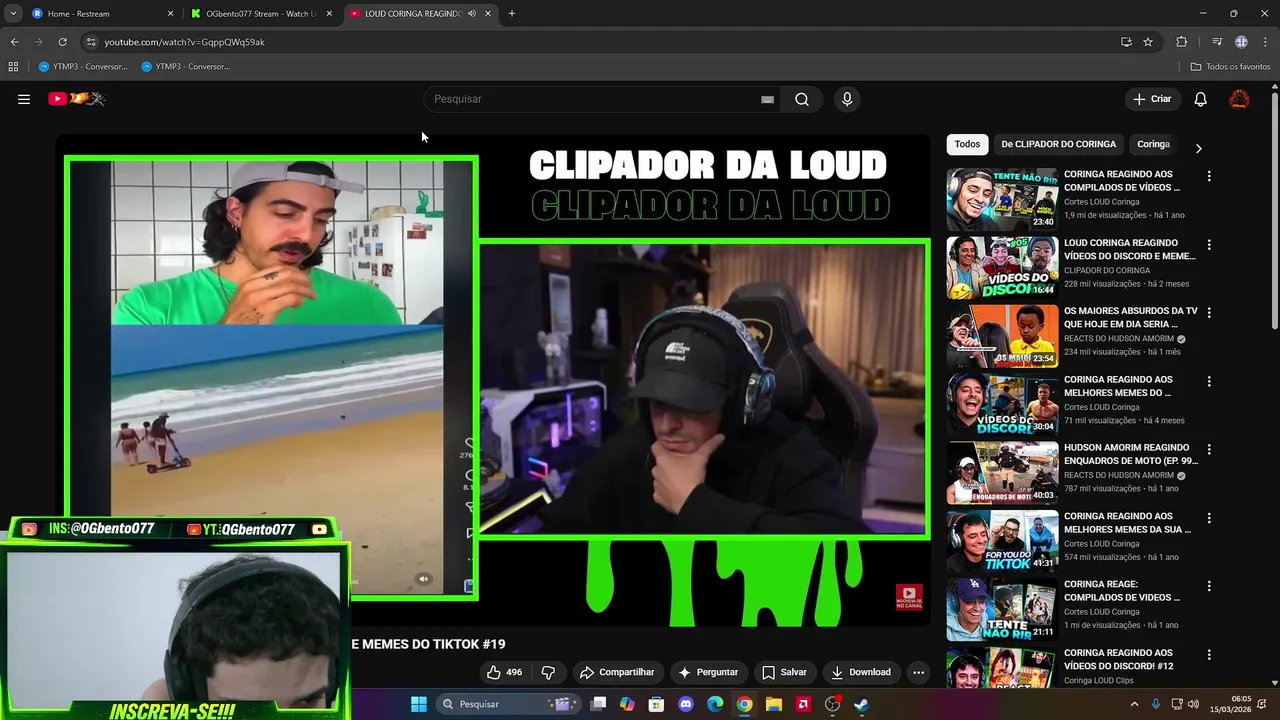This screenshot has height=720, width=1280.
Task: Open Microsoft Store from the taskbar
Action: pyautogui.click(x=657, y=704)
